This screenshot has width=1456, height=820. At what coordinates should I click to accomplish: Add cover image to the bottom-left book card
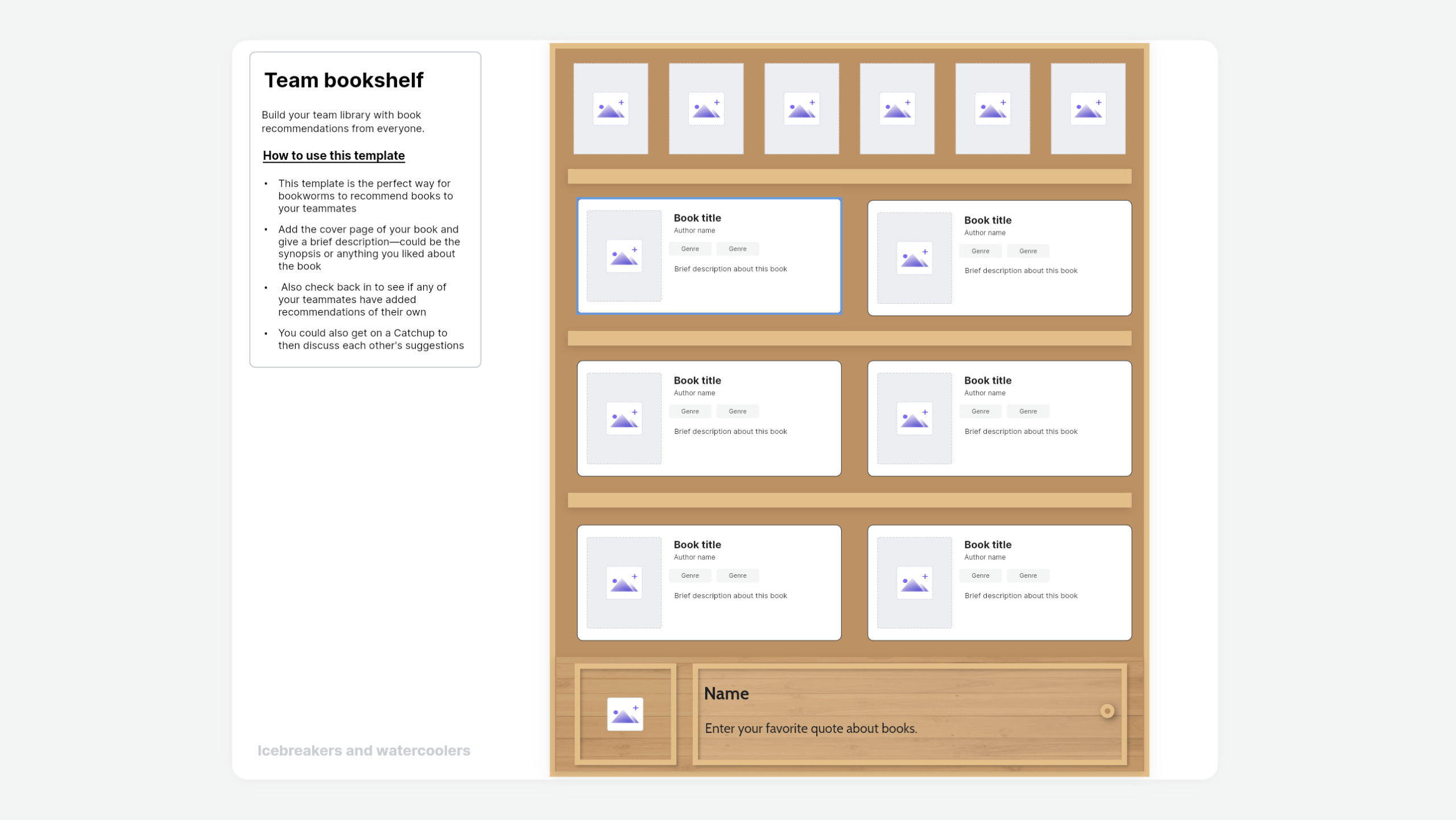click(x=624, y=582)
